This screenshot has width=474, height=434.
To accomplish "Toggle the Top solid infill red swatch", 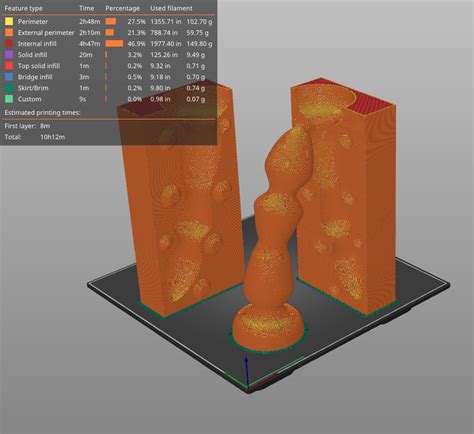I will click(x=9, y=66).
